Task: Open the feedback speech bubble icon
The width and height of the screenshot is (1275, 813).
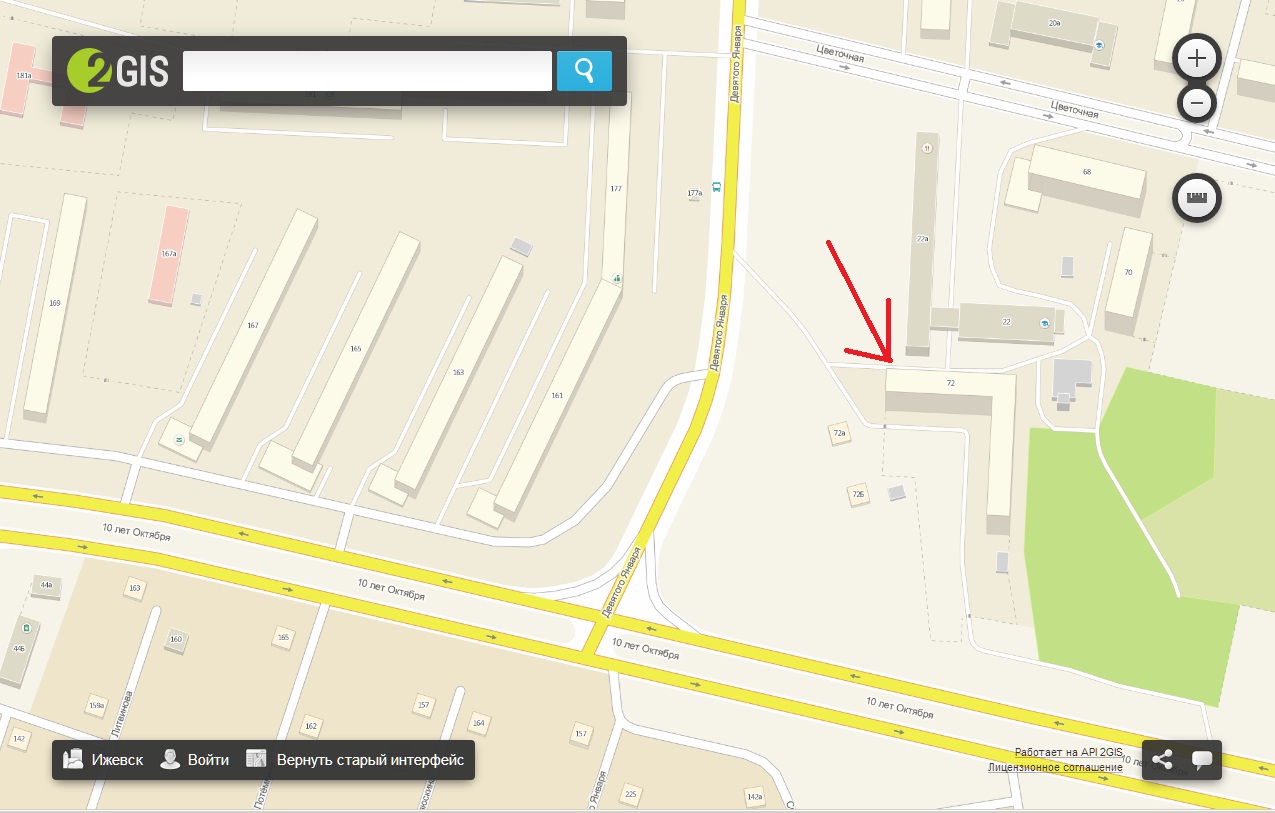Action: click(1202, 760)
